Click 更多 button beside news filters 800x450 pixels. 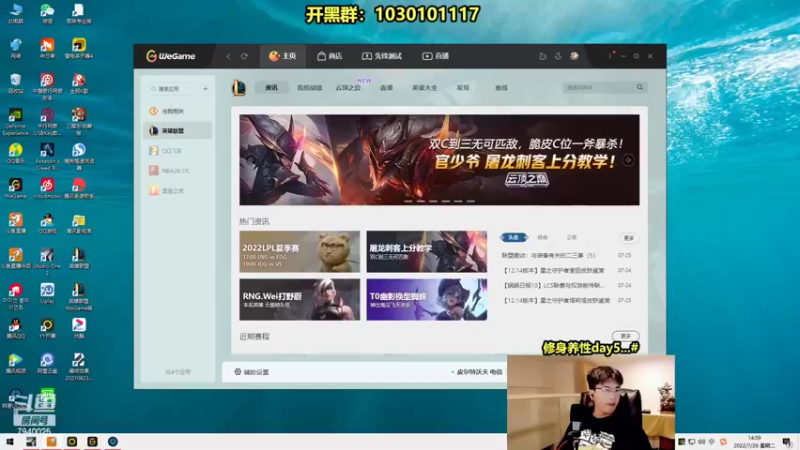pos(629,238)
